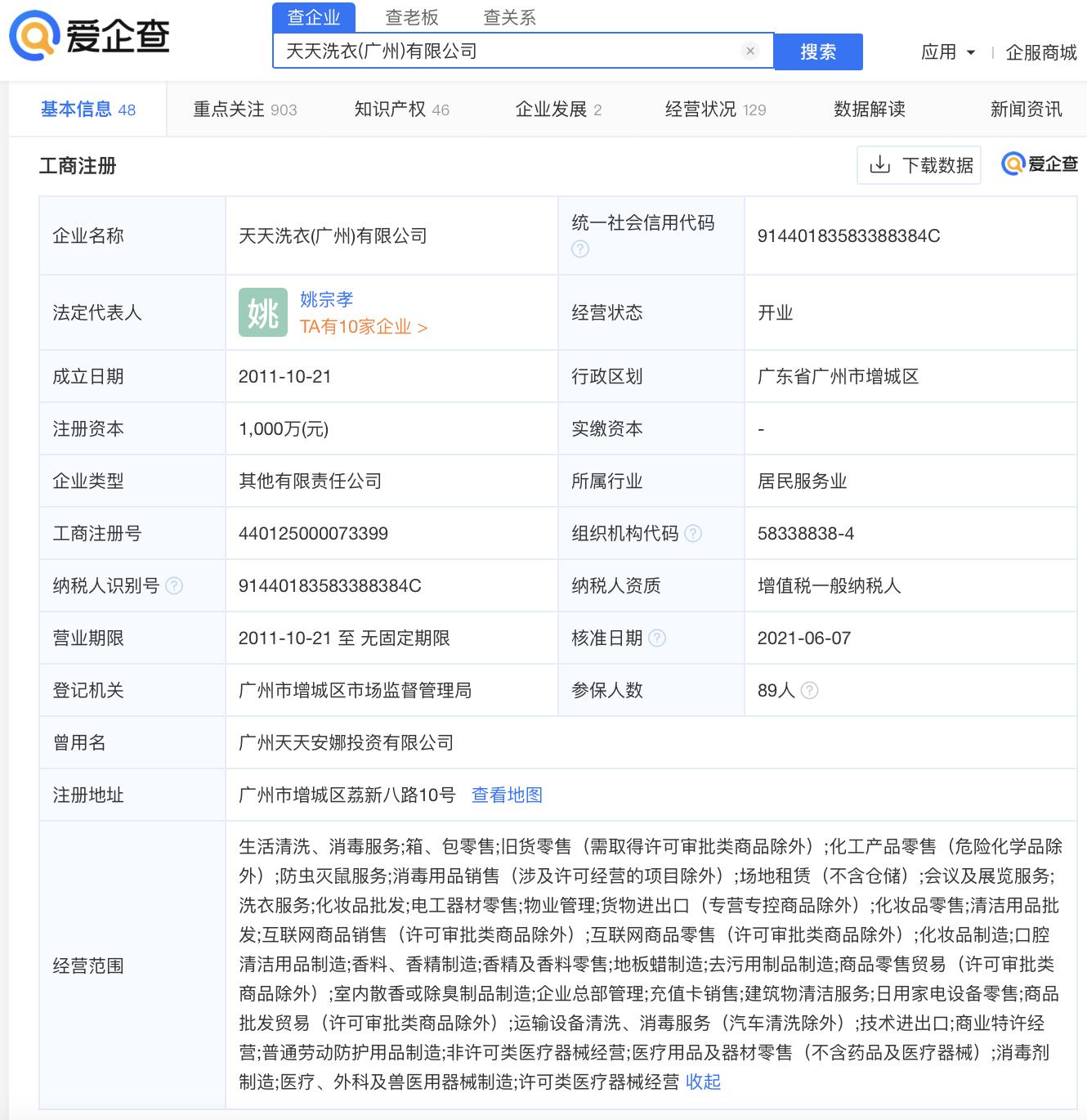Click the 爱企查 watermark logo near 下载数据
The image size is (1087, 1120).
pyautogui.click(x=1036, y=164)
